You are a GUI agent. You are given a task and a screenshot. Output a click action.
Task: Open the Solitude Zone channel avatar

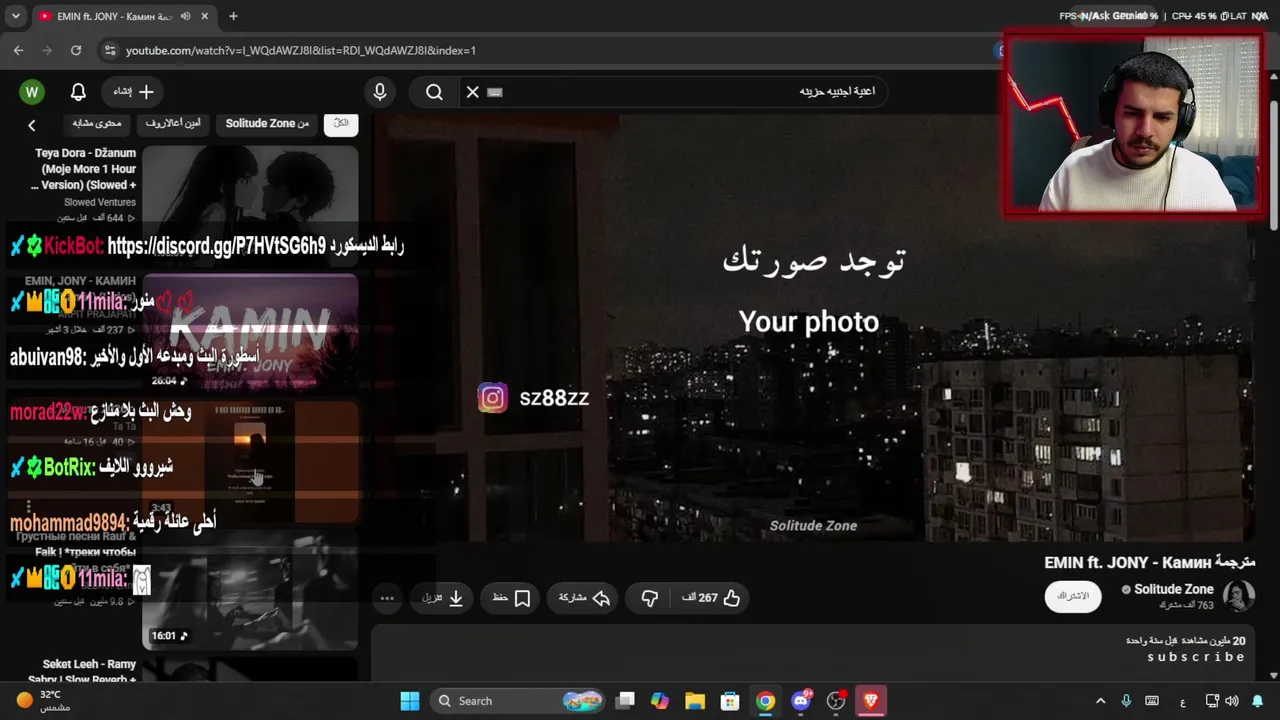(1239, 596)
